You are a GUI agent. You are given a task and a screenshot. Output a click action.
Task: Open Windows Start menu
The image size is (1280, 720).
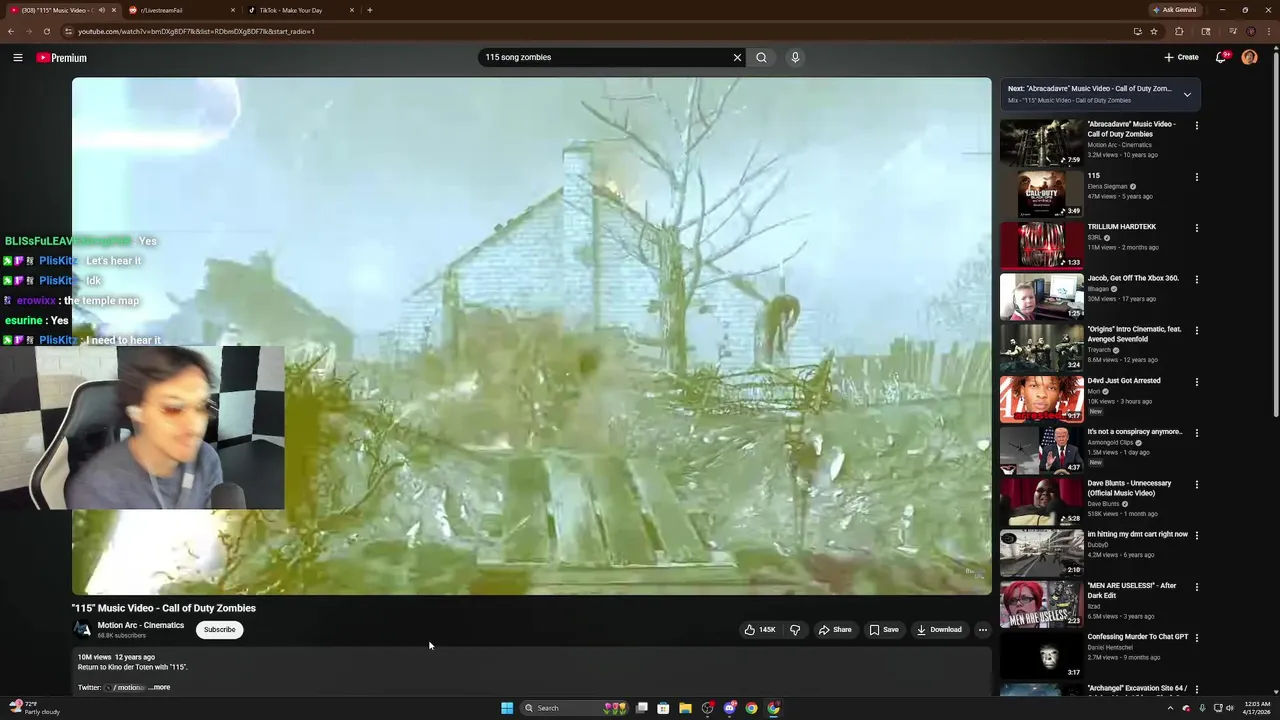(x=507, y=708)
